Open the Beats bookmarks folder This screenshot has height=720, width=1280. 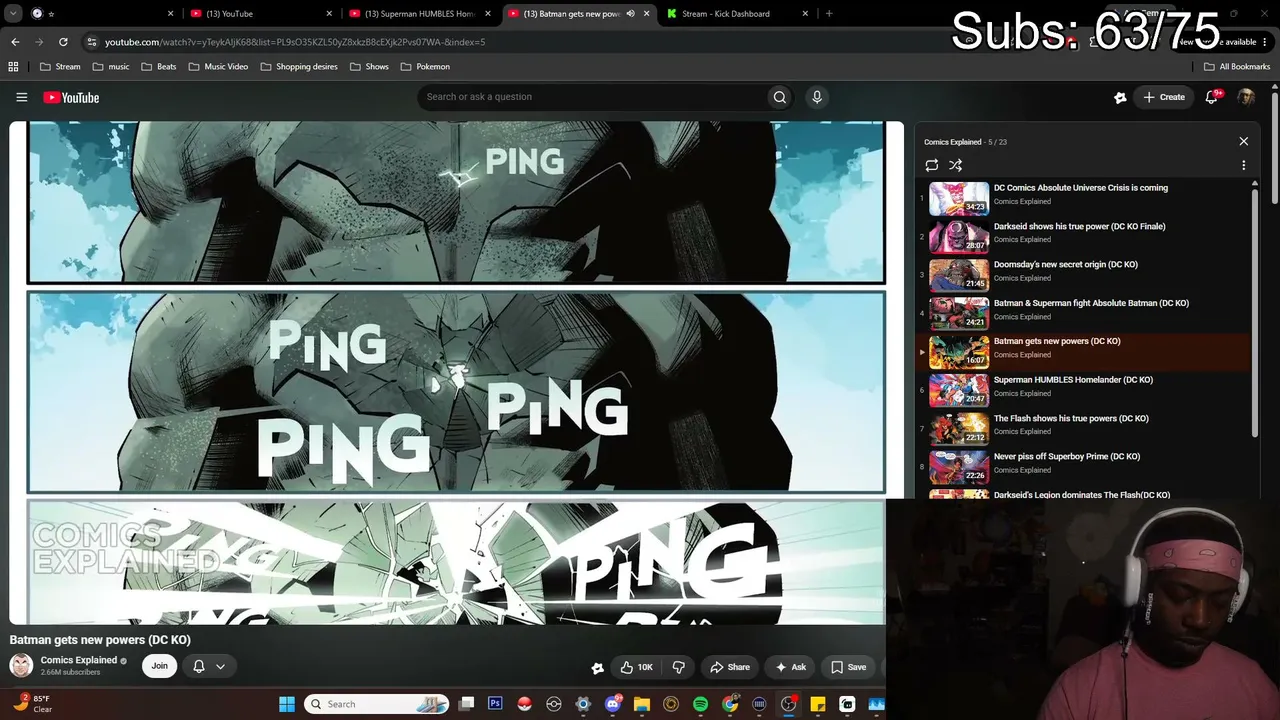159,66
